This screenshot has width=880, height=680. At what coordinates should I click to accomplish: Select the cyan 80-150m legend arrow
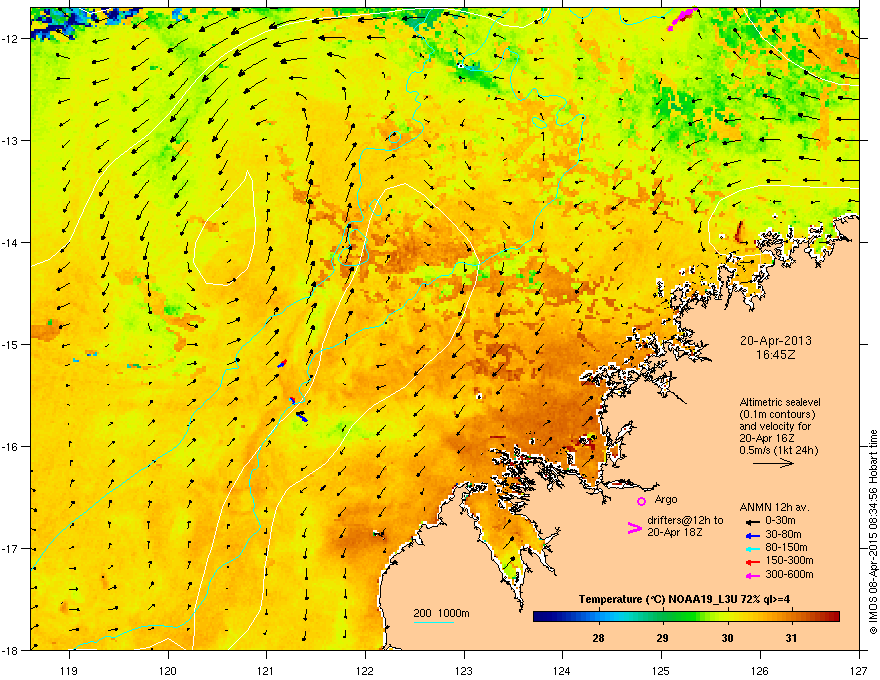click(753, 548)
